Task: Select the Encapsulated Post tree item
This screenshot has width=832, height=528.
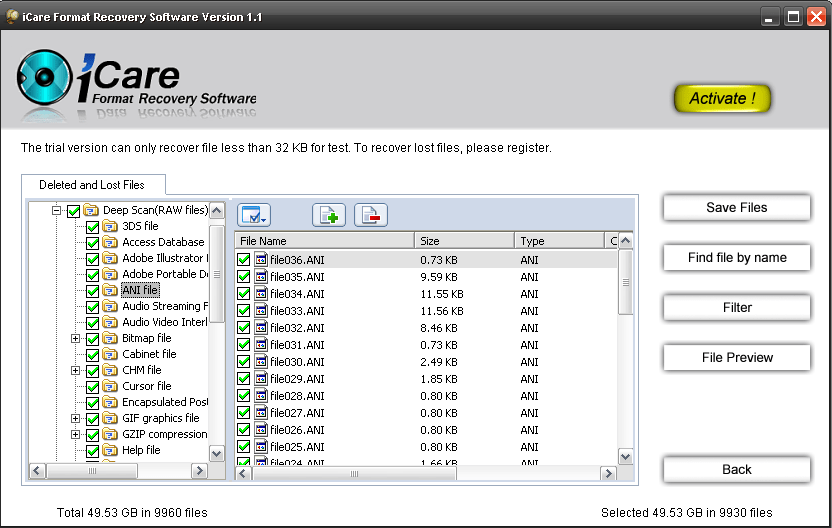Action: pyautogui.click(x=165, y=402)
